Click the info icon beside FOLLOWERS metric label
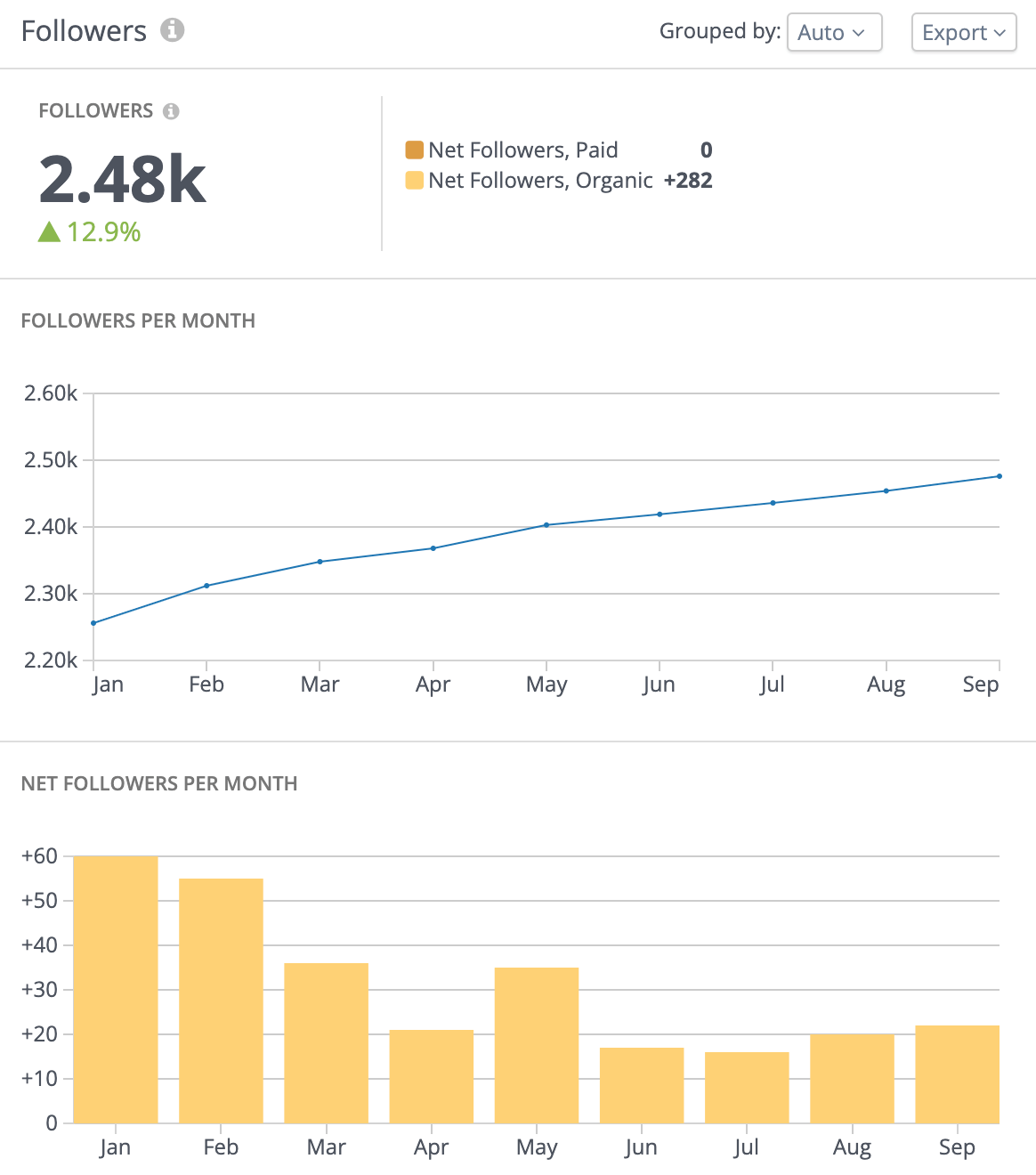 (173, 110)
